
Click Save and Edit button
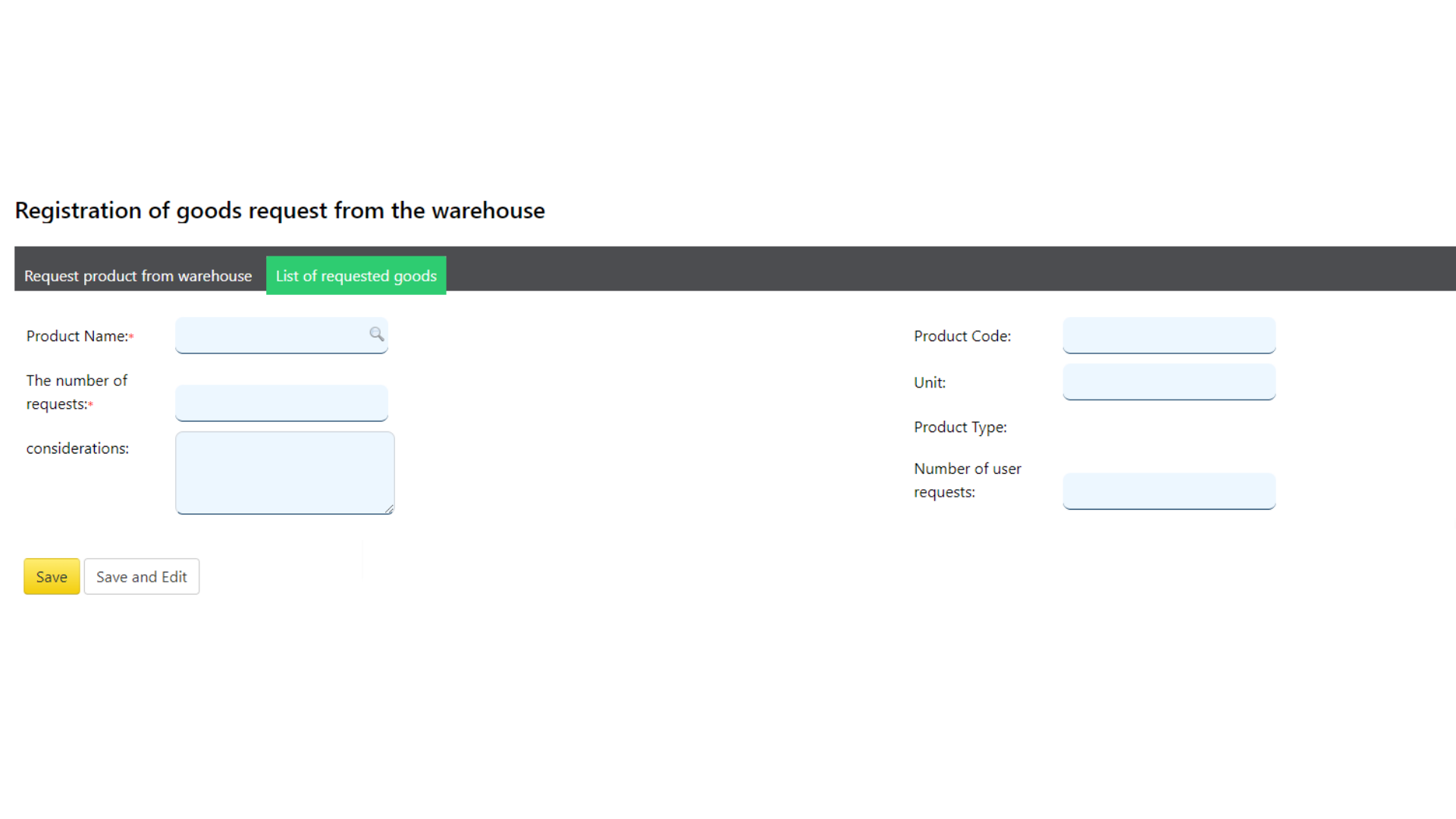point(141,576)
